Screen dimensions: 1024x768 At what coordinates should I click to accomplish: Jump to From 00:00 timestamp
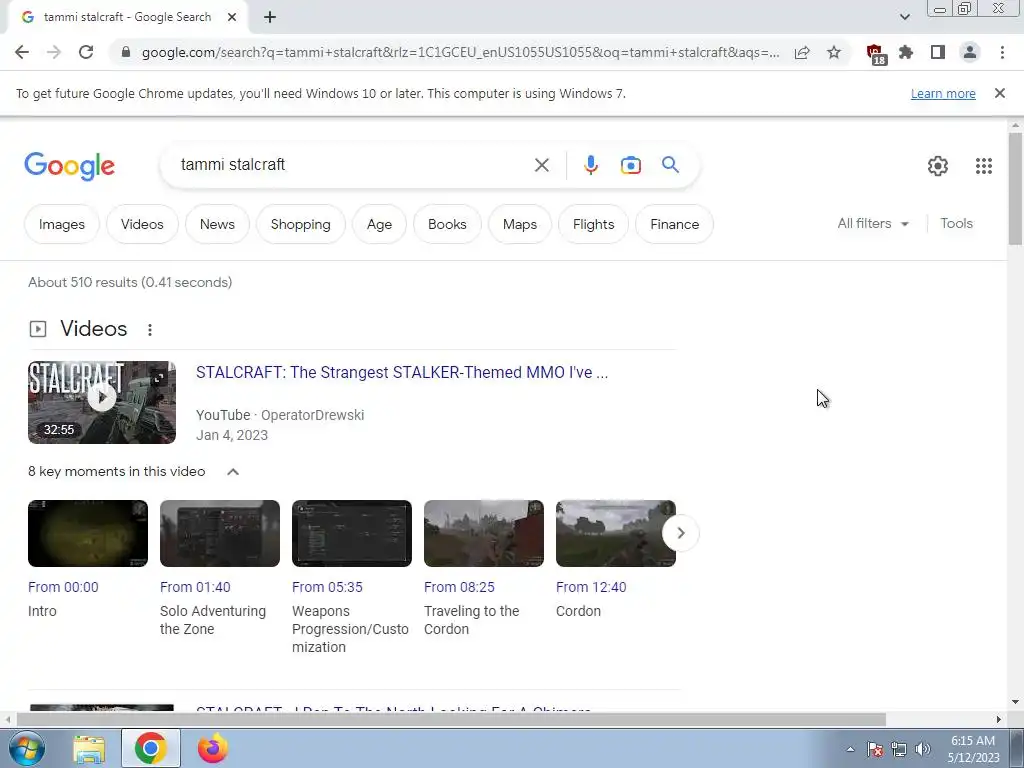pyautogui.click(x=63, y=587)
